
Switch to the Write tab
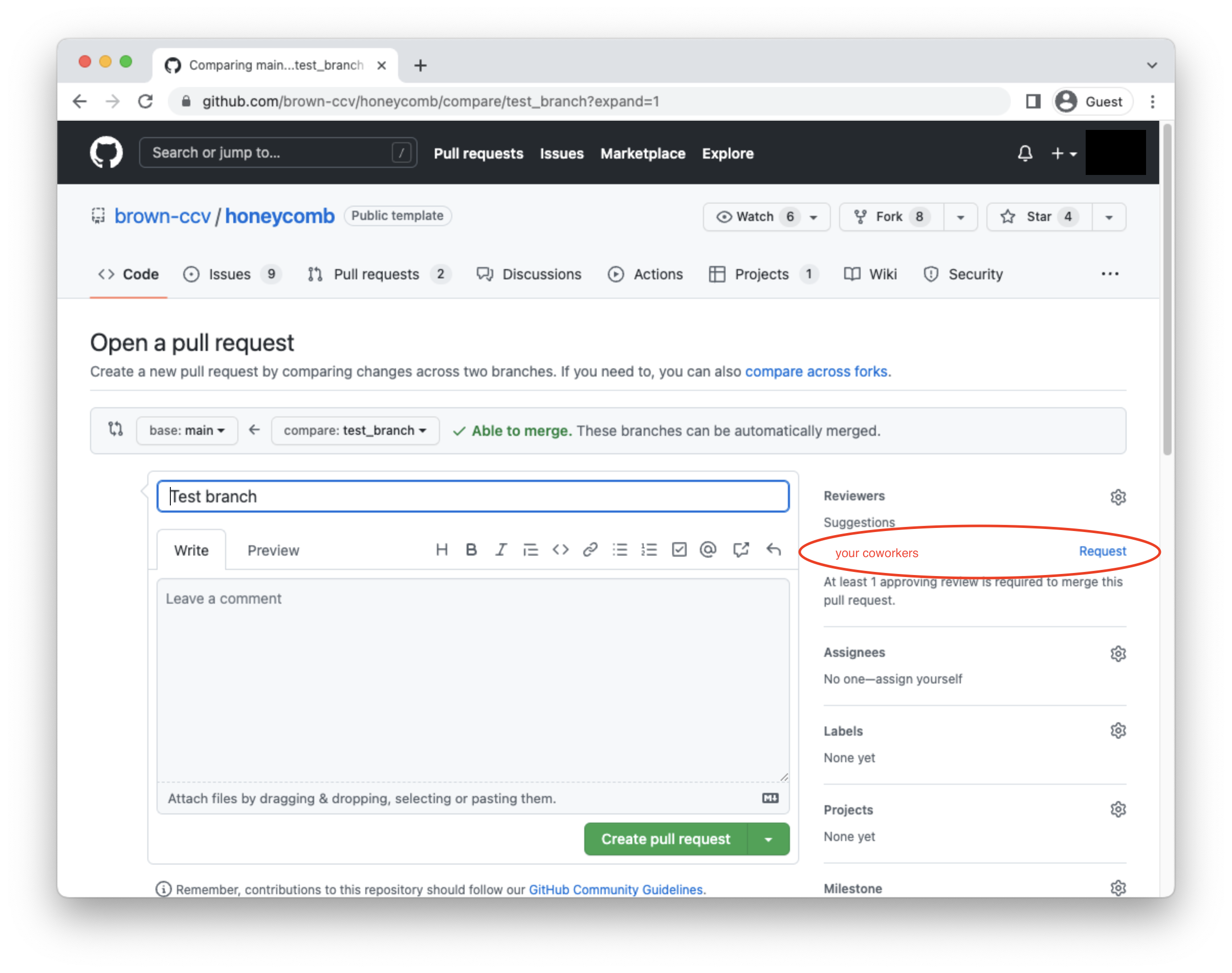pyautogui.click(x=191, y=550)
